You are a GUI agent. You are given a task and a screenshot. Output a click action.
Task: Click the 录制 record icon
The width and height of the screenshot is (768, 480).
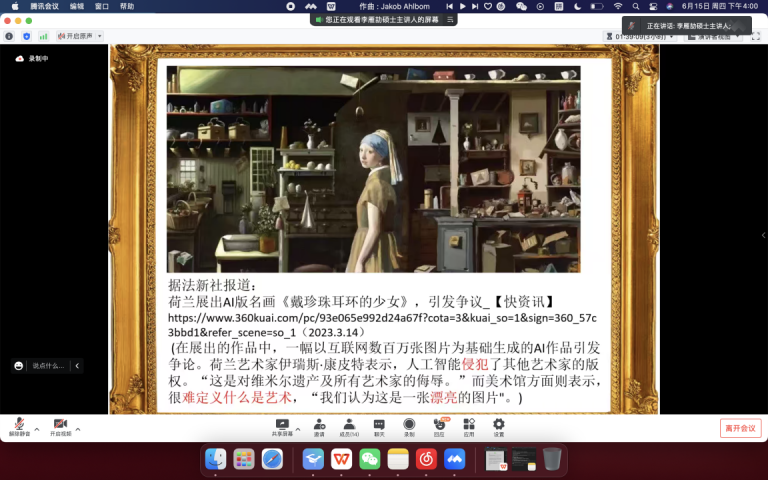coord(409,427)
